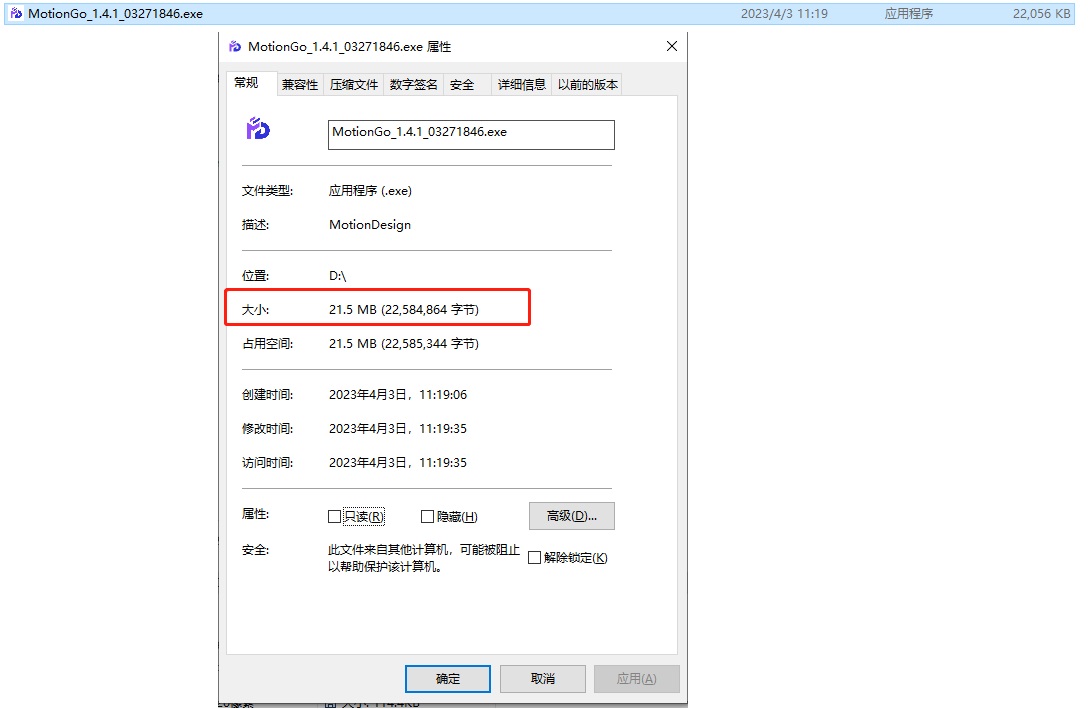Image resolution: width=1088 pixels, height=709 pixels.
Task: Cancel with the 取消 button
Action: tap(543, 678)
